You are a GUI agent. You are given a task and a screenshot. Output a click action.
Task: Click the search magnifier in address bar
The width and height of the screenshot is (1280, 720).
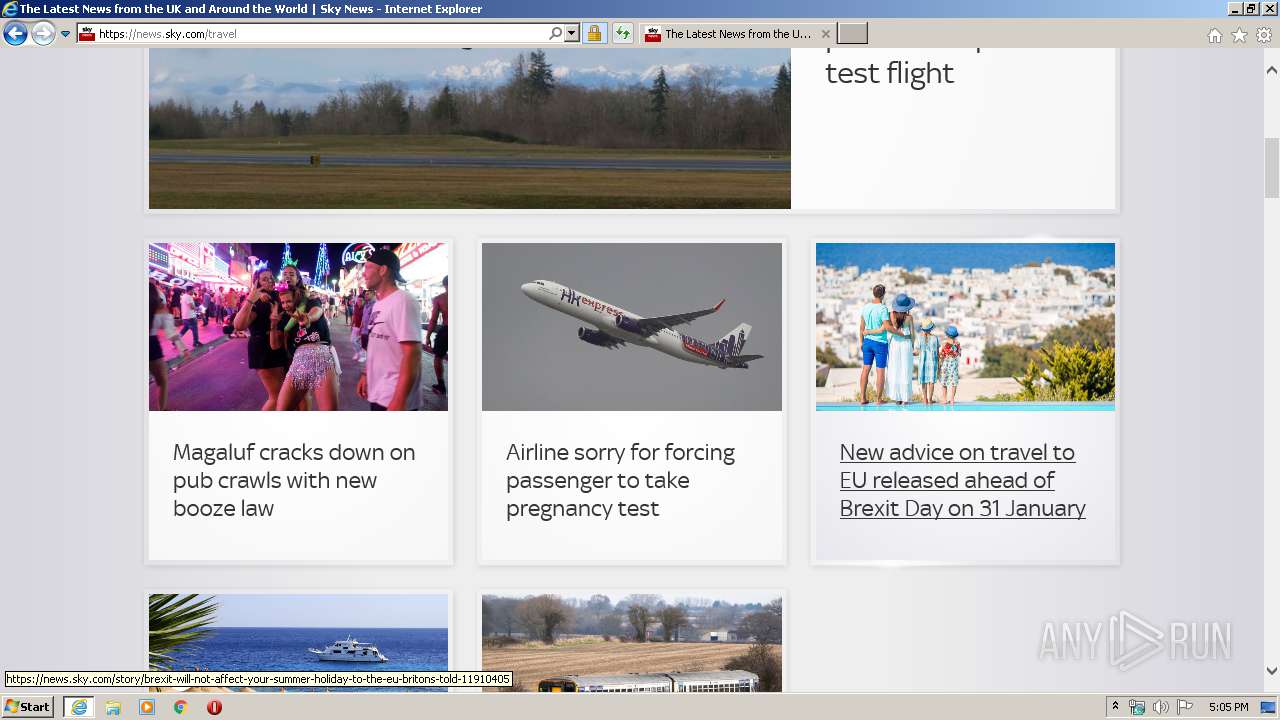point(556,34)
